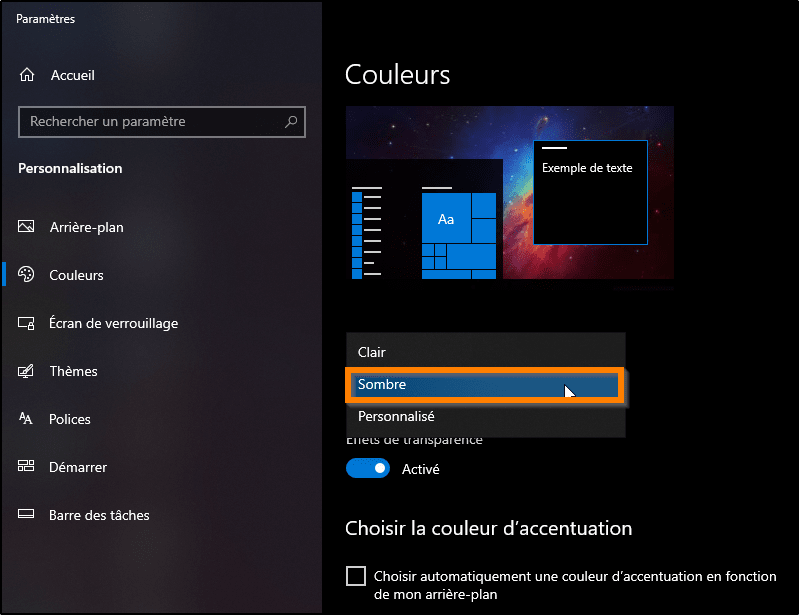Go to Accueil home page
Screen dimensions: 799x615
click(73, 75)
